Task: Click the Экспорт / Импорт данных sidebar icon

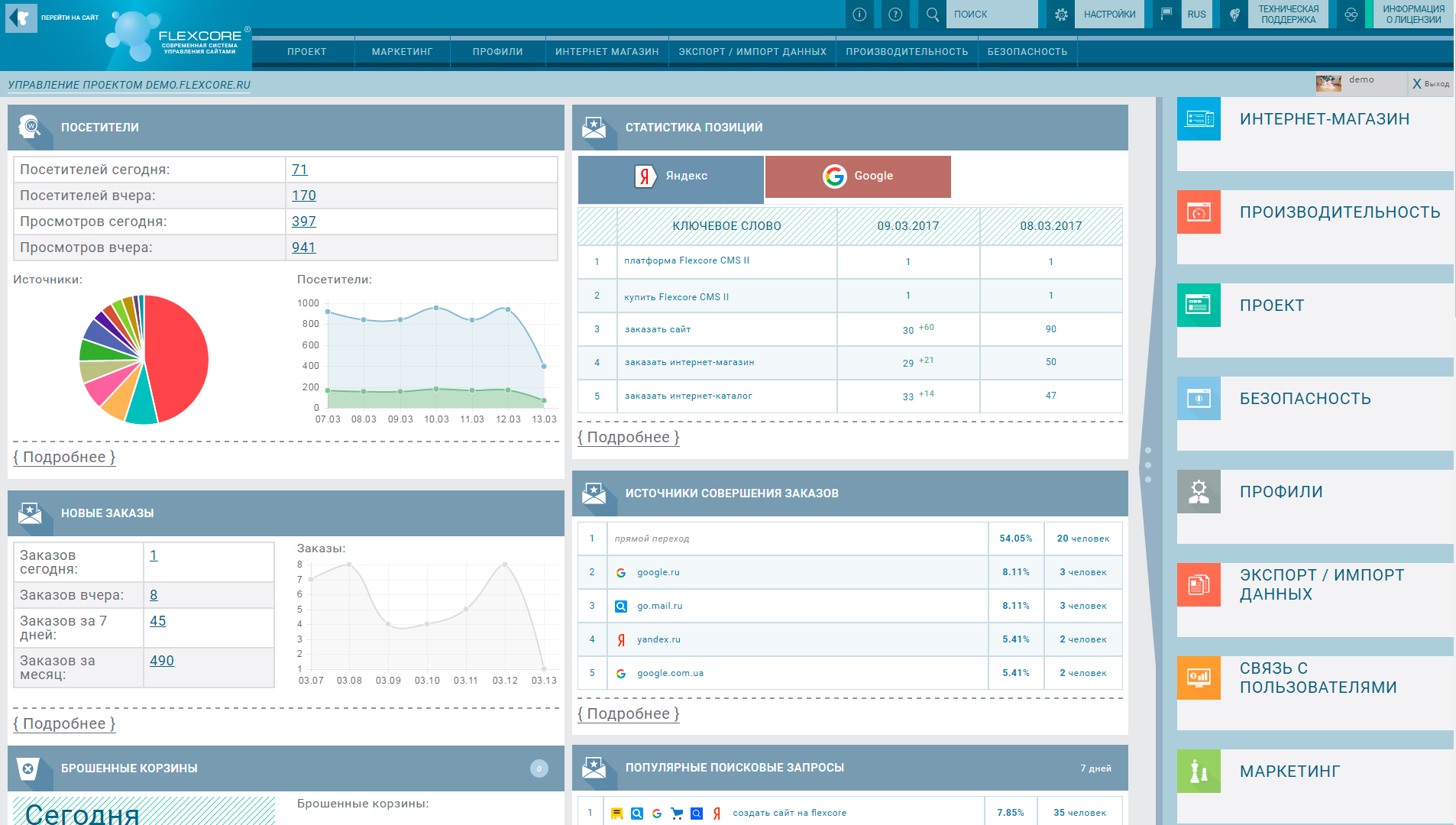Action: click(1199, 584)
